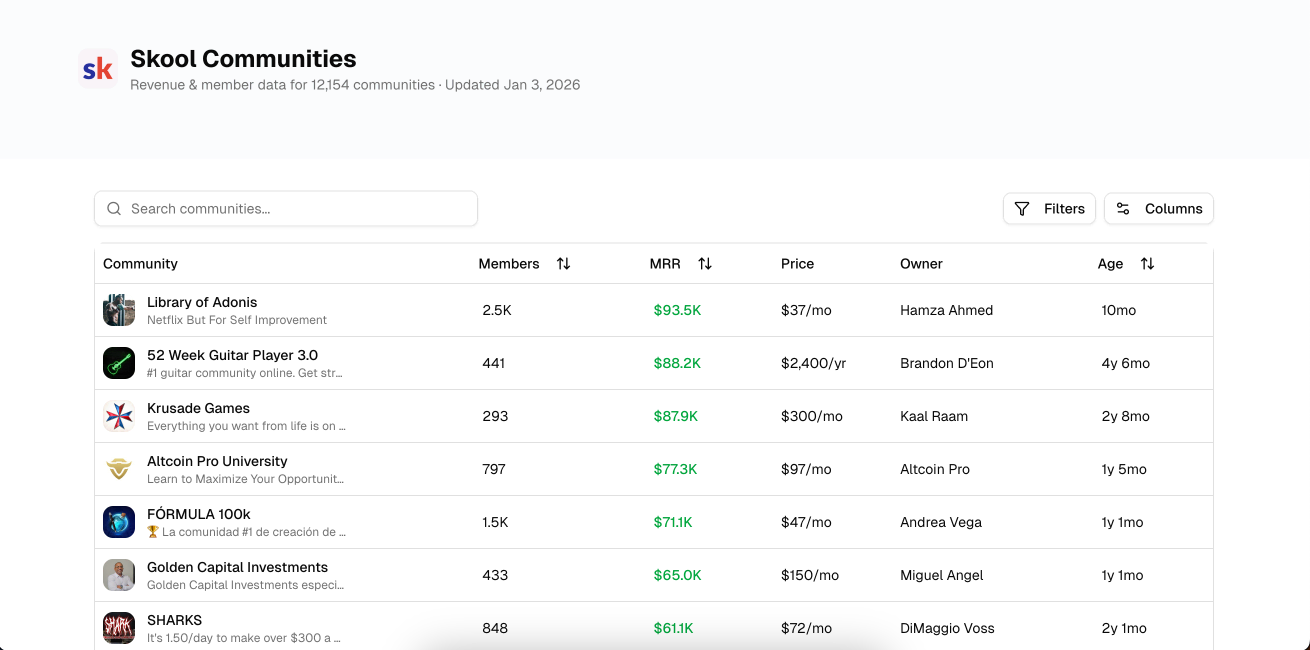Open Brandon D'Eon's owner profile

(947, 363)
